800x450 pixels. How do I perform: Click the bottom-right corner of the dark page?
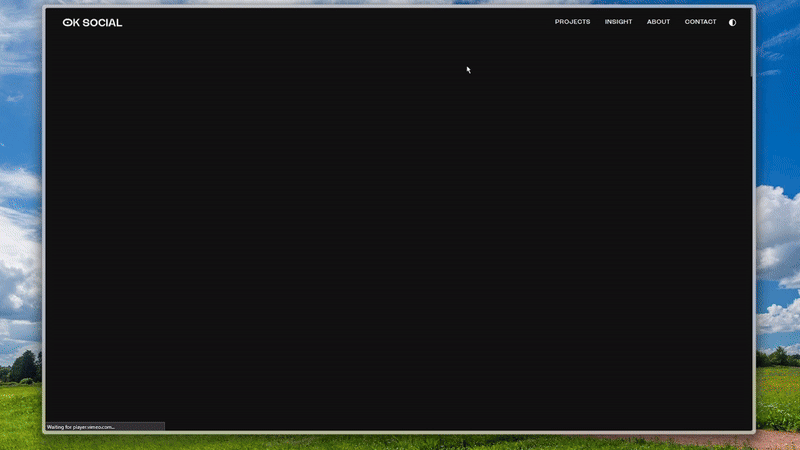pyautogui.click(x=744, y=424)
